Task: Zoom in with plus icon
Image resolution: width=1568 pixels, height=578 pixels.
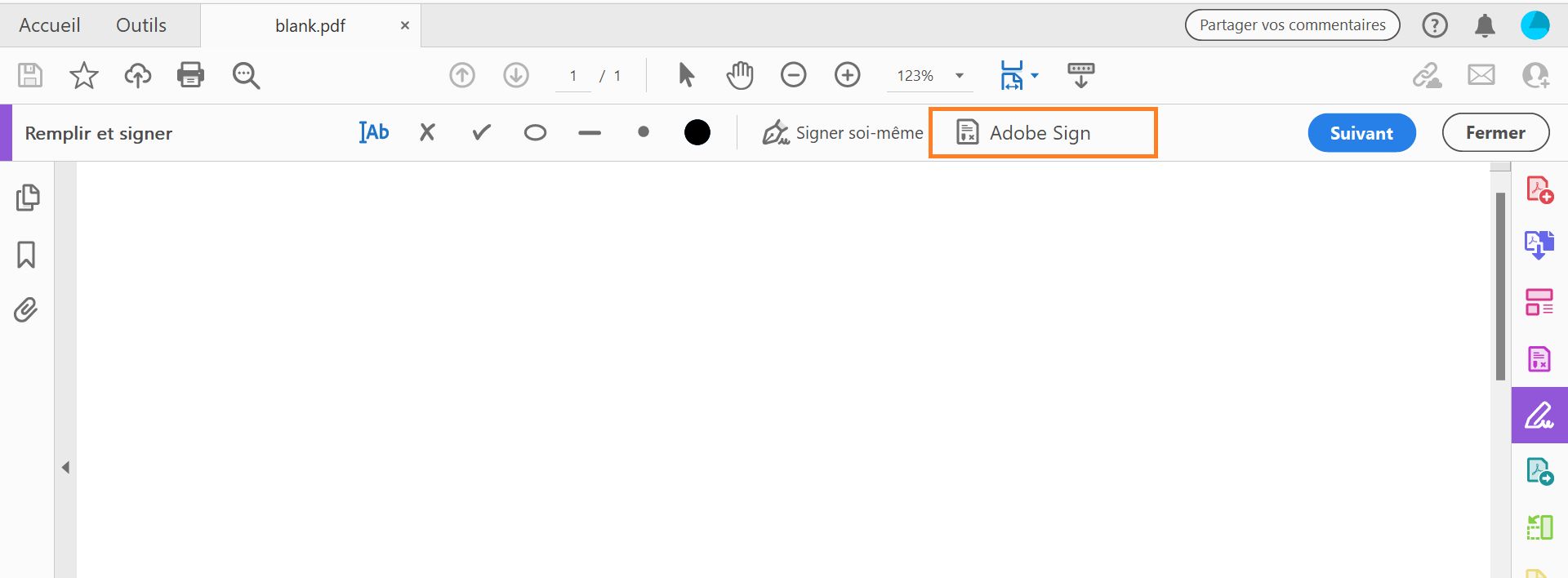Action: point(848,75)
